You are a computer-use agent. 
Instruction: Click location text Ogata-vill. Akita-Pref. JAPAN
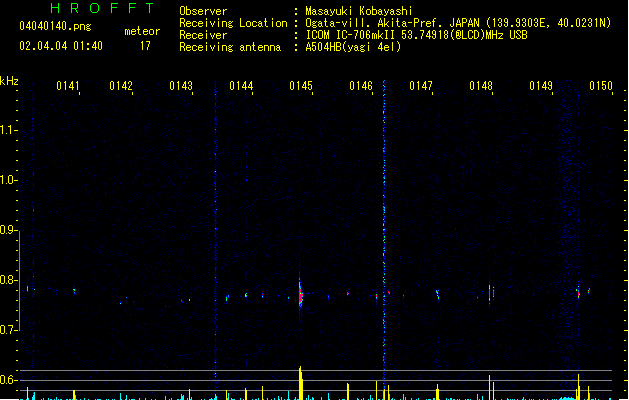393,23
